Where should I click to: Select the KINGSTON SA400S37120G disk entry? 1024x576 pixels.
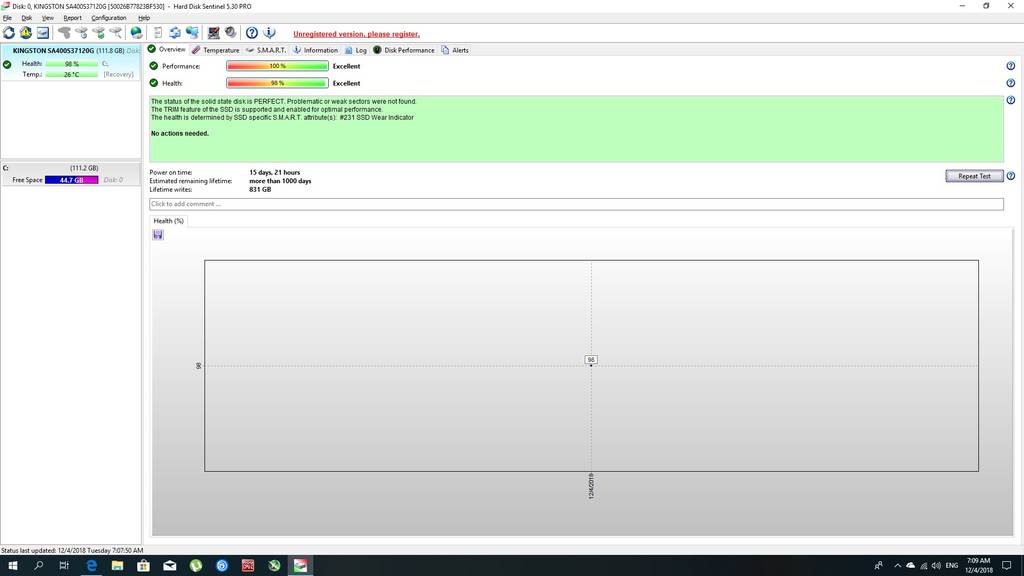tap(71, 62)
